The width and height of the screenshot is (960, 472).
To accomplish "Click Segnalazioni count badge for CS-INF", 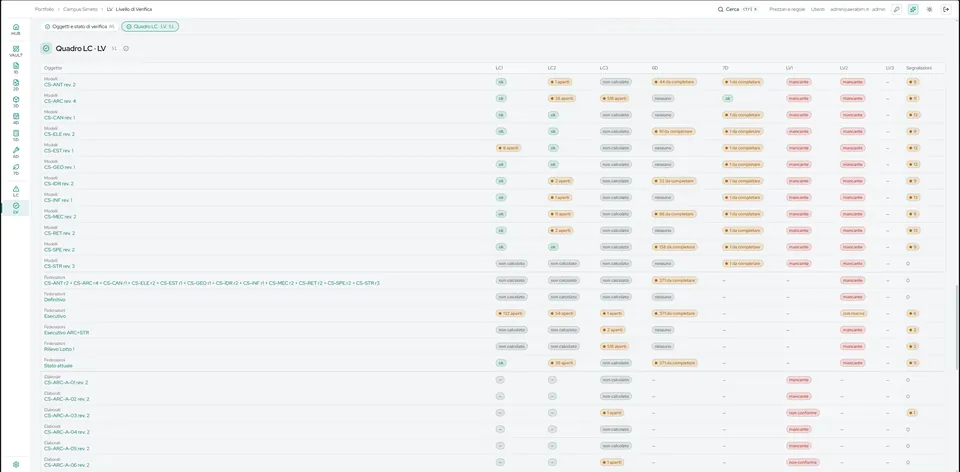I will pyautogui.click(x=913, y=197).
